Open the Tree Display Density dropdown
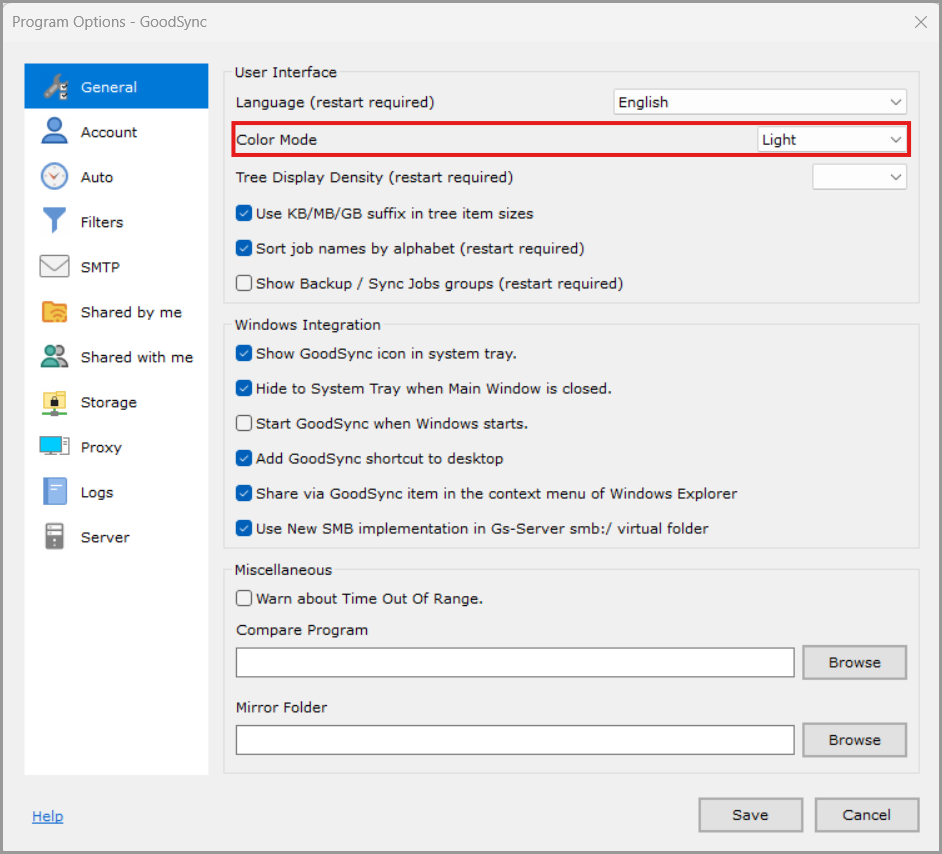The height and width of the screenshot is (854, 942). [x=859, y=177]
